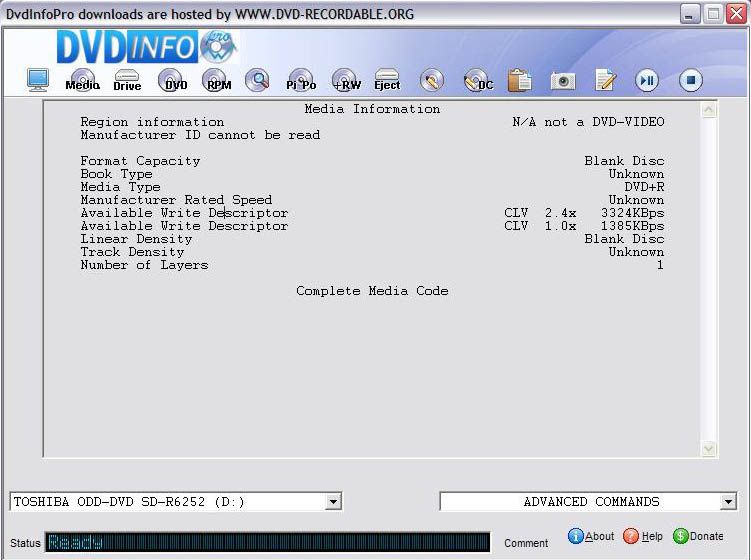This screenshot has width=751, height=560.
Task: Open the ADVANCED COMMANDS dropdown
Action: (x=728, y=502)
